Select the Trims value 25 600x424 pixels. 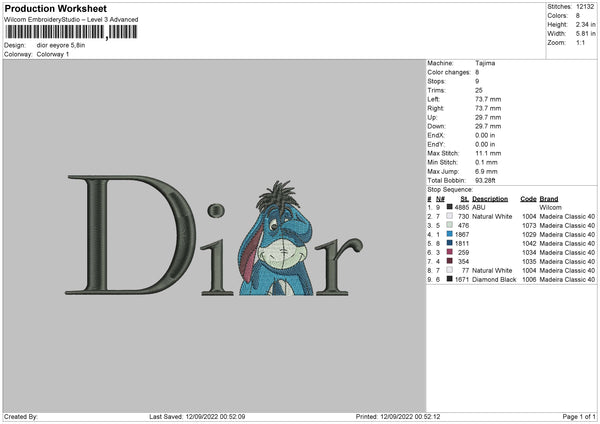[479, 90]
